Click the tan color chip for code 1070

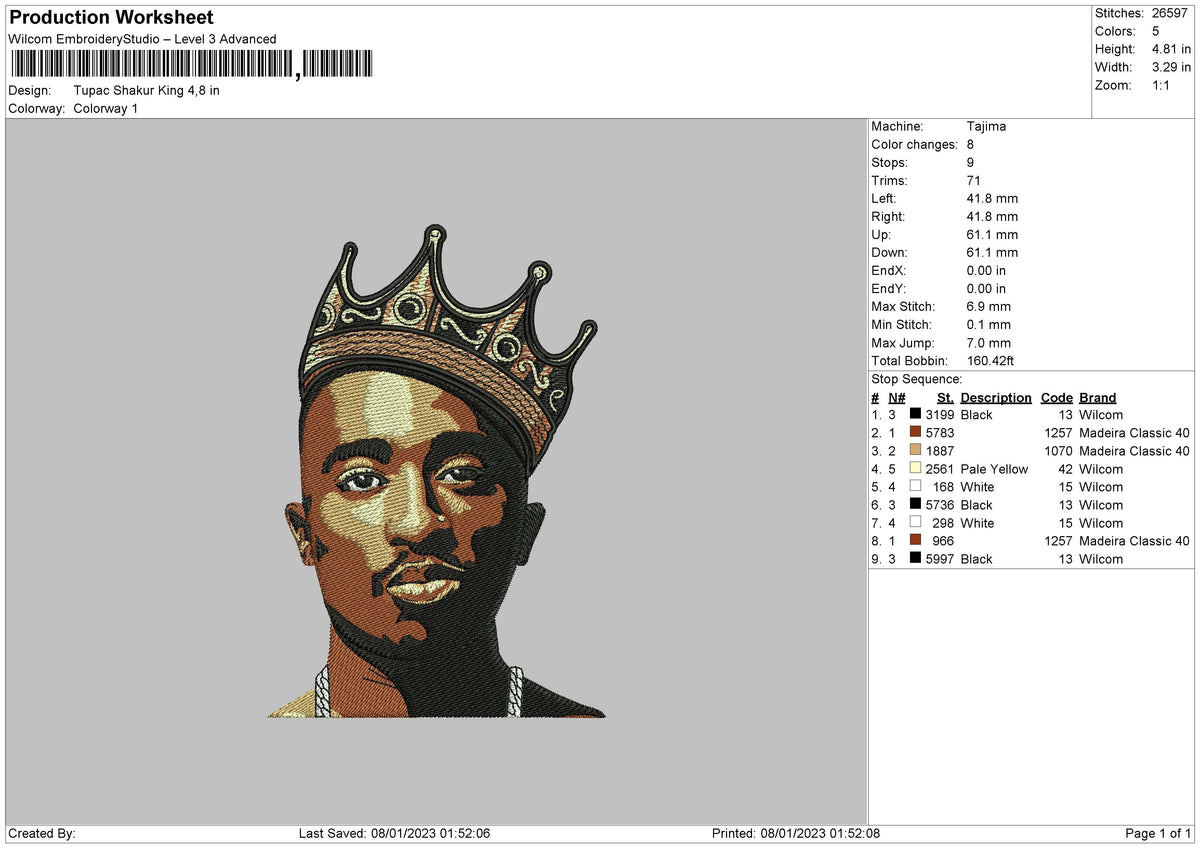coord(915,450)
